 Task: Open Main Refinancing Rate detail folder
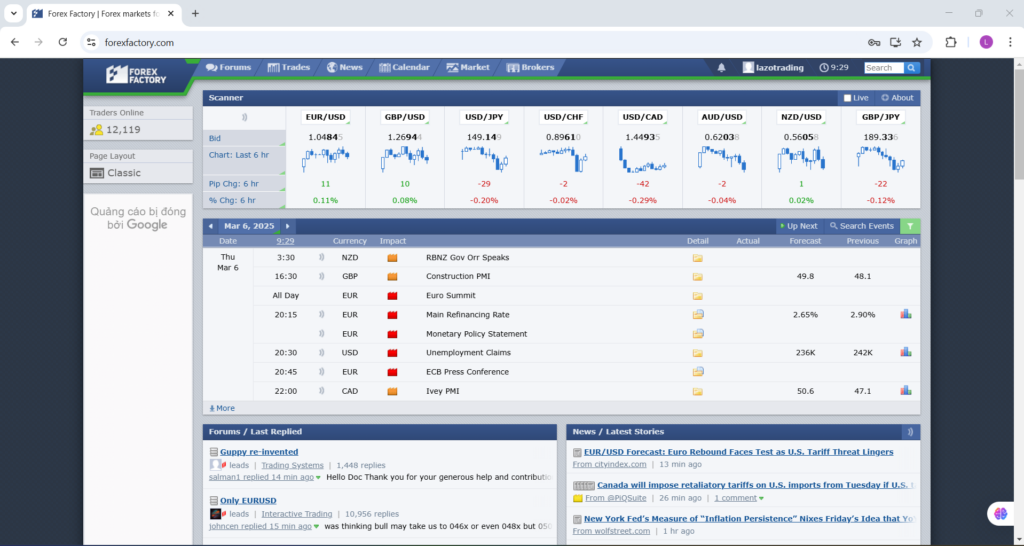pyautogui.click(x=698, y=315)
